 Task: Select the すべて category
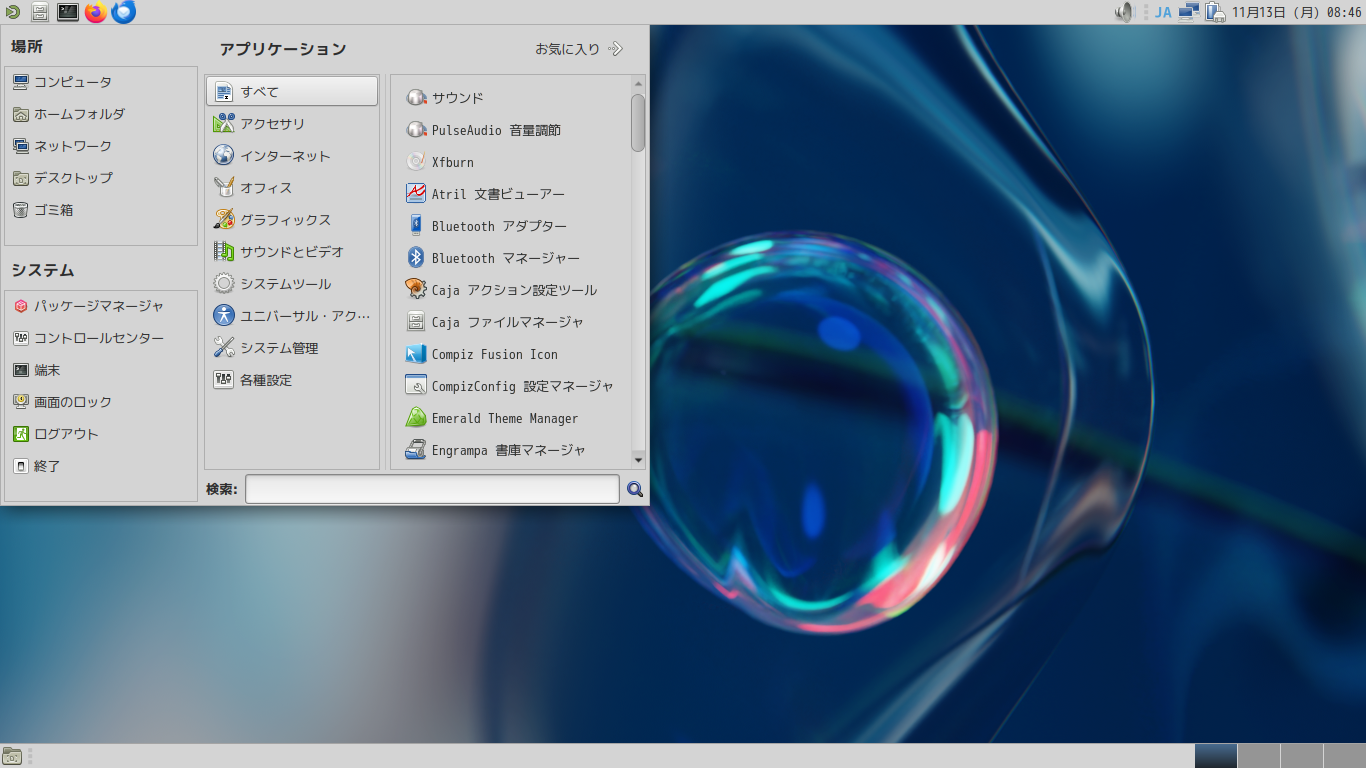(292, 92)
